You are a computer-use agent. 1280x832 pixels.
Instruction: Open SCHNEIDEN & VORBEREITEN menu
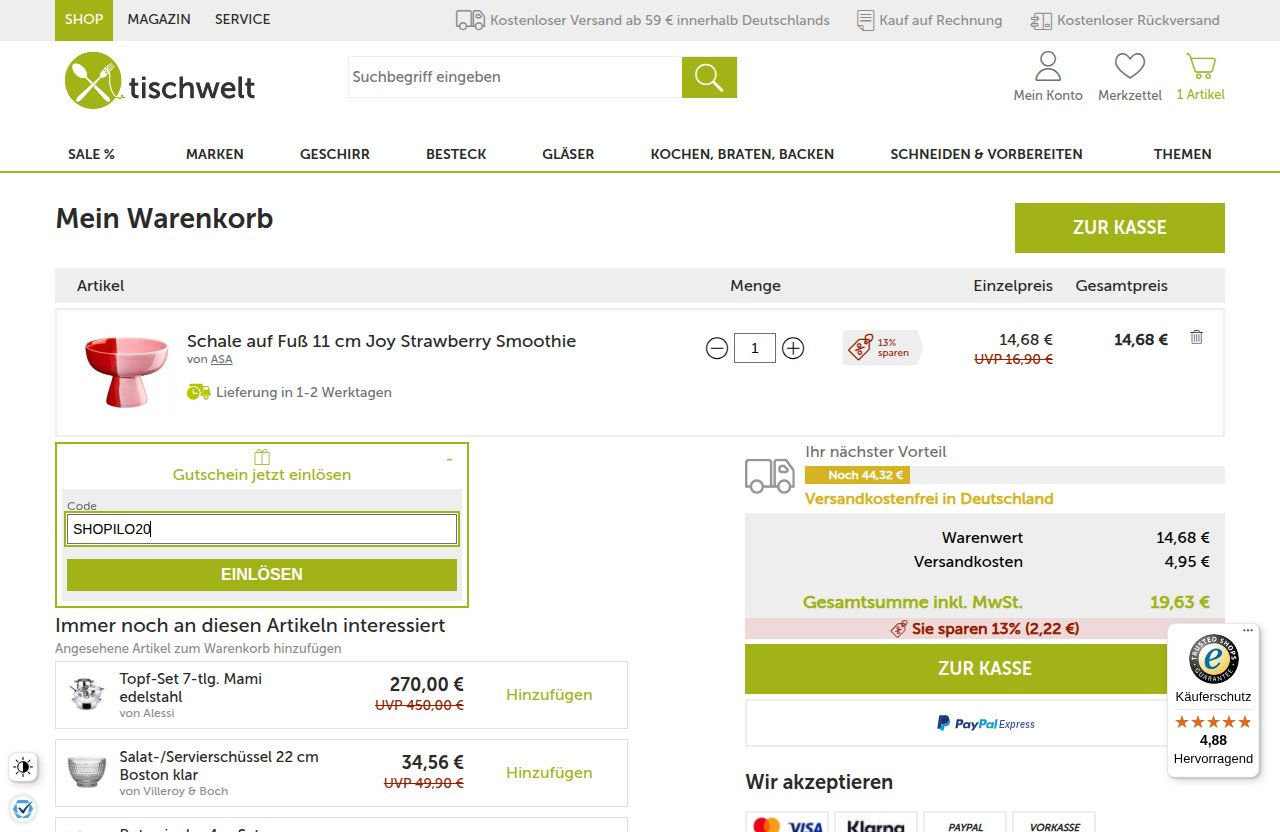(986, 154)
